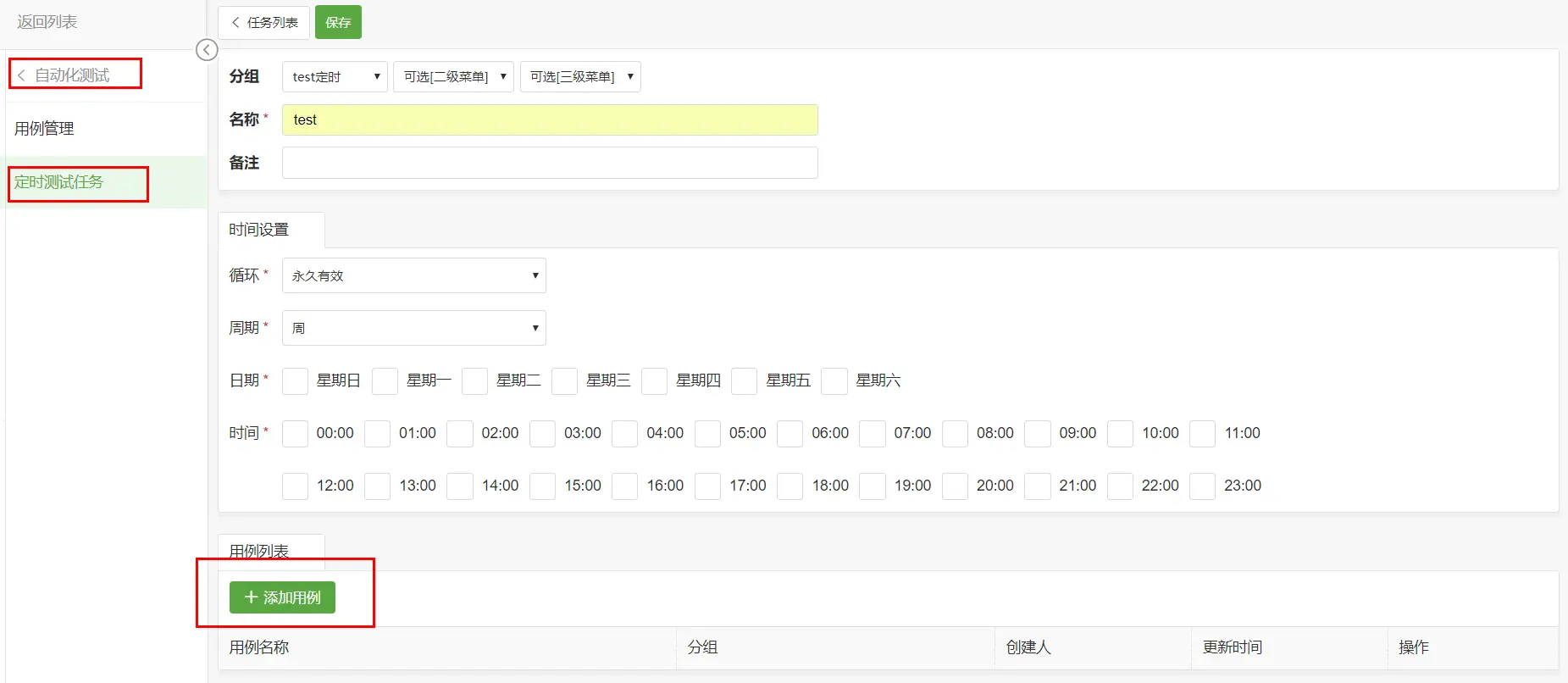Click the 创建人 column header
The image size is (1568, 683).
click(1028, 647)
